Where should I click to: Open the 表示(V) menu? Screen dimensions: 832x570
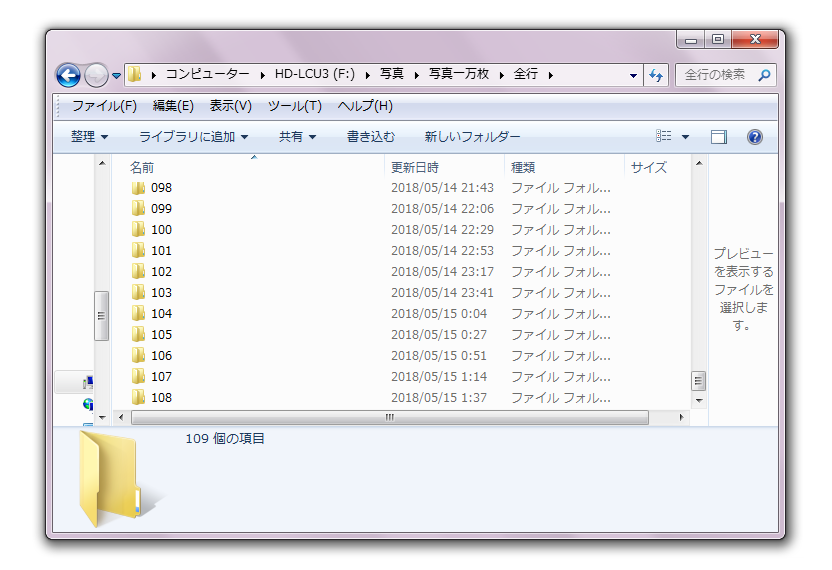(x=230, y=106)
